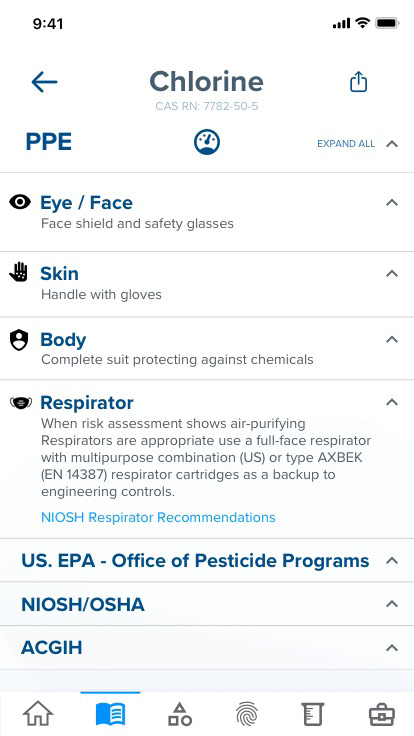Tap the toolbox briefcase icon in bottom bar

[x=382, y=714]
